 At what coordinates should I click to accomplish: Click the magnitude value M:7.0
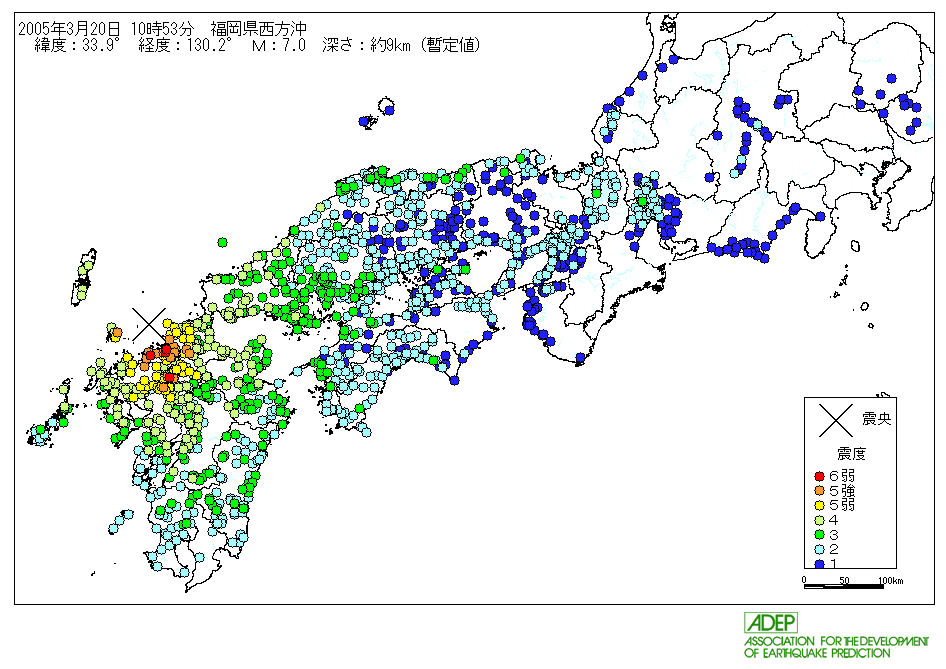point(279,45)
